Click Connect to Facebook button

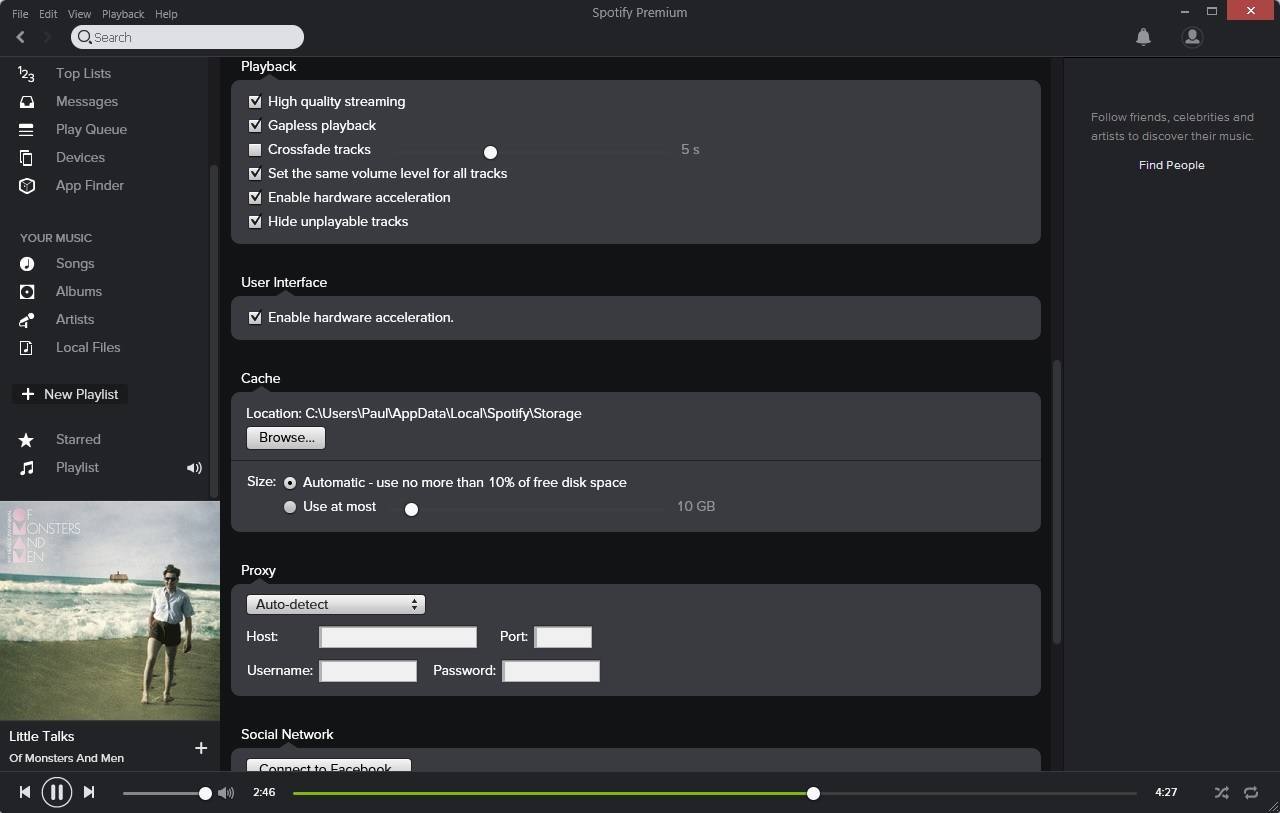pyautogui.click(x=329, y=766)
